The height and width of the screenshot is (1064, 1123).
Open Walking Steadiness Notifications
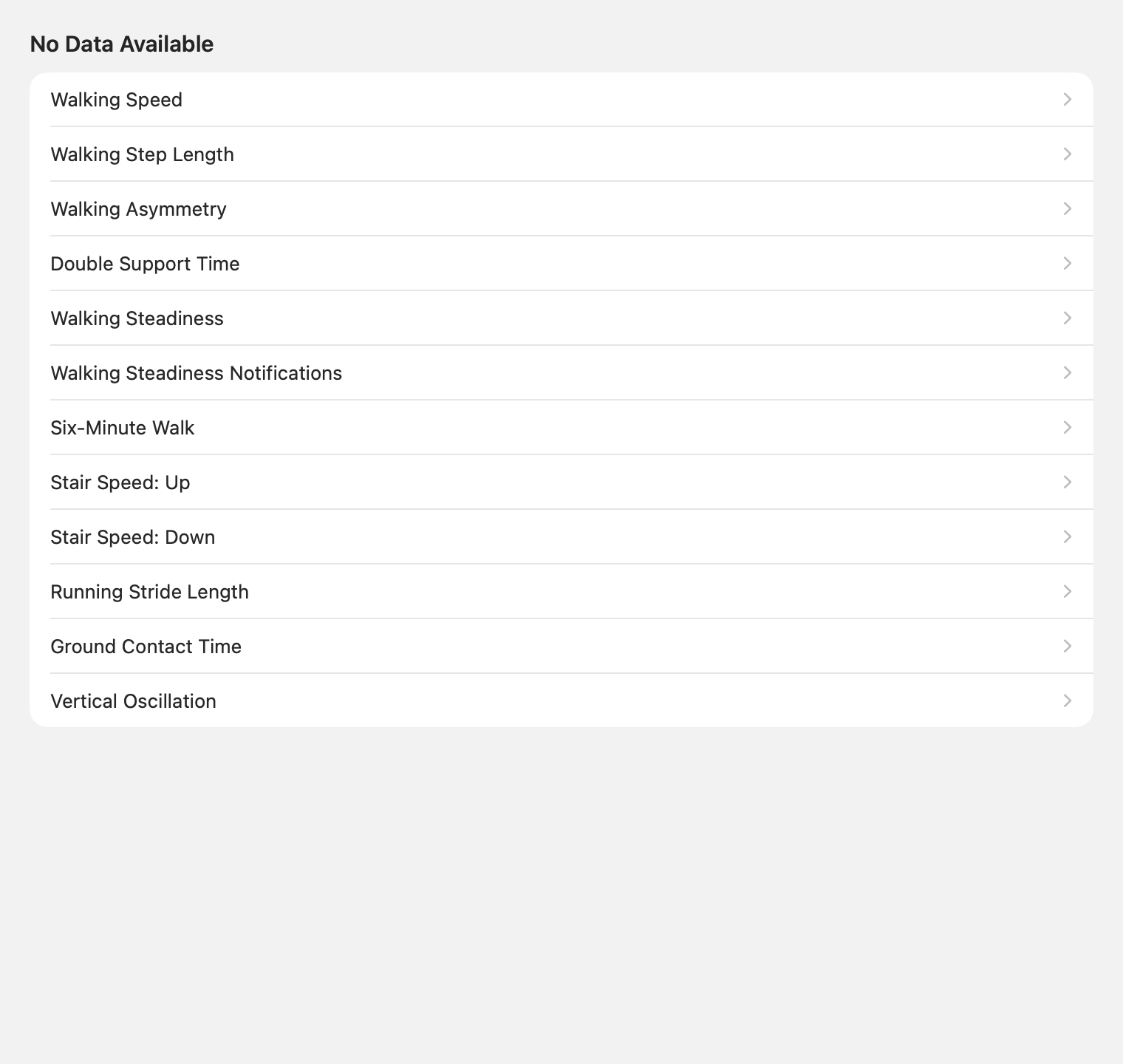tap(561, 373)
